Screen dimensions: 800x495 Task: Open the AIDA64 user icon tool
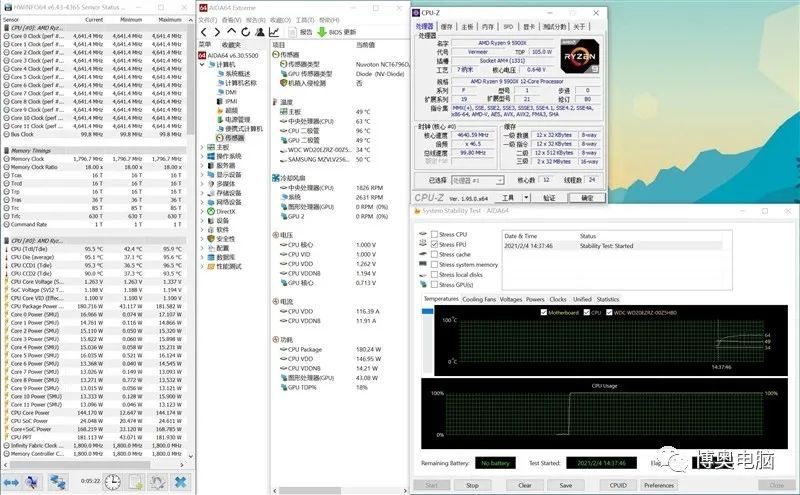(260, 32)
